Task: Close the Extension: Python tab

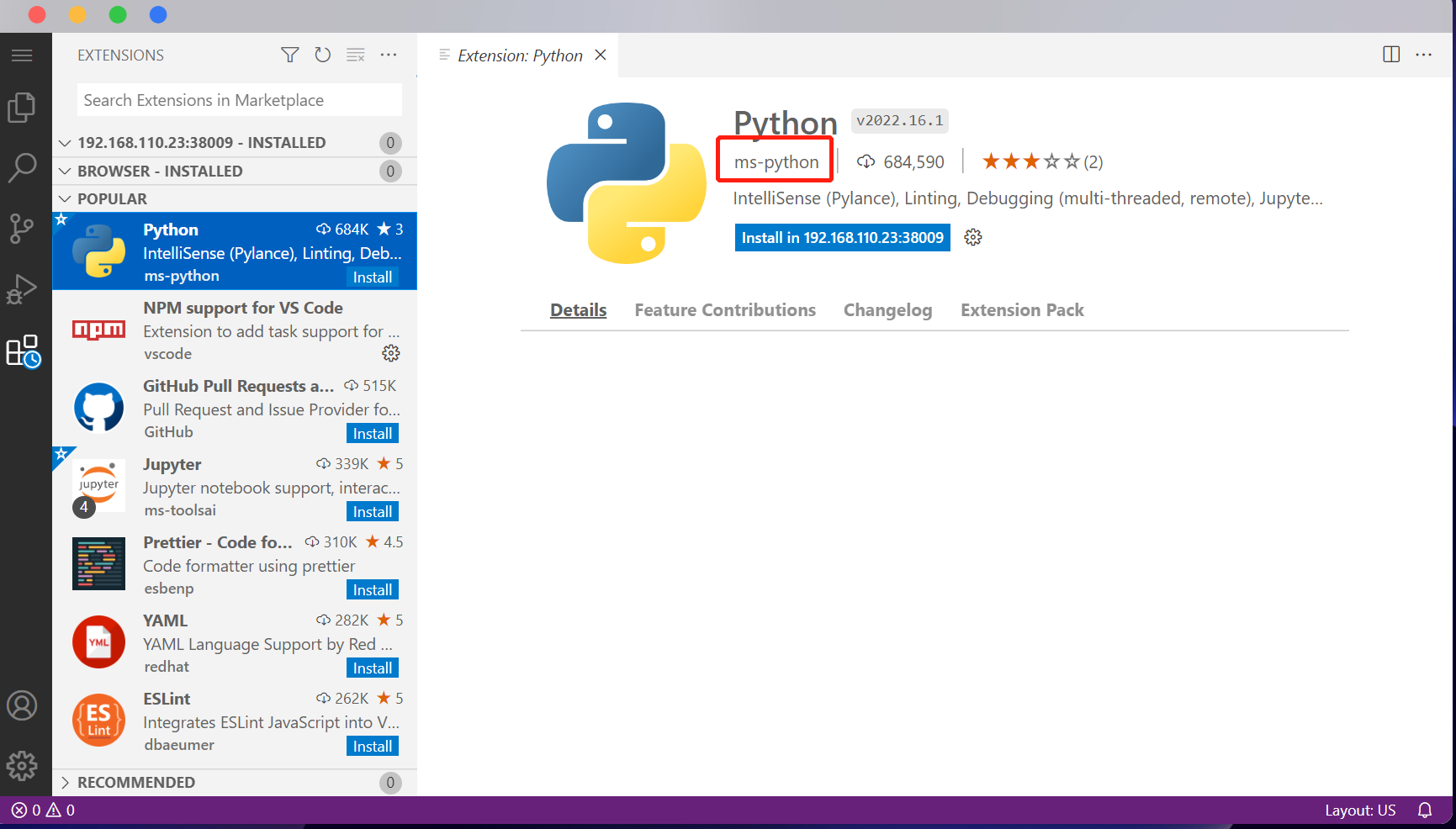Action: [x=601, y=55]
